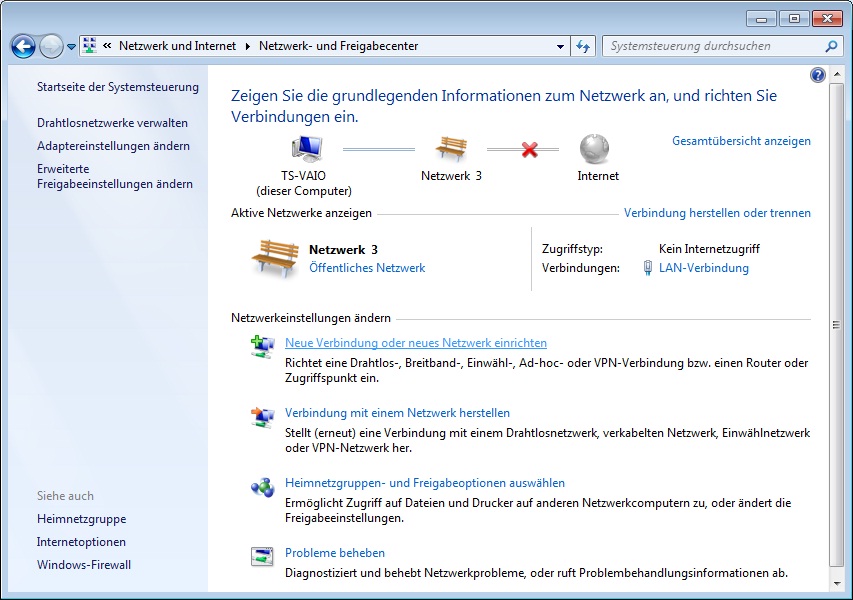853x600 pixels.
Task: Click the scrollbar down arrow
Action: 837,584
